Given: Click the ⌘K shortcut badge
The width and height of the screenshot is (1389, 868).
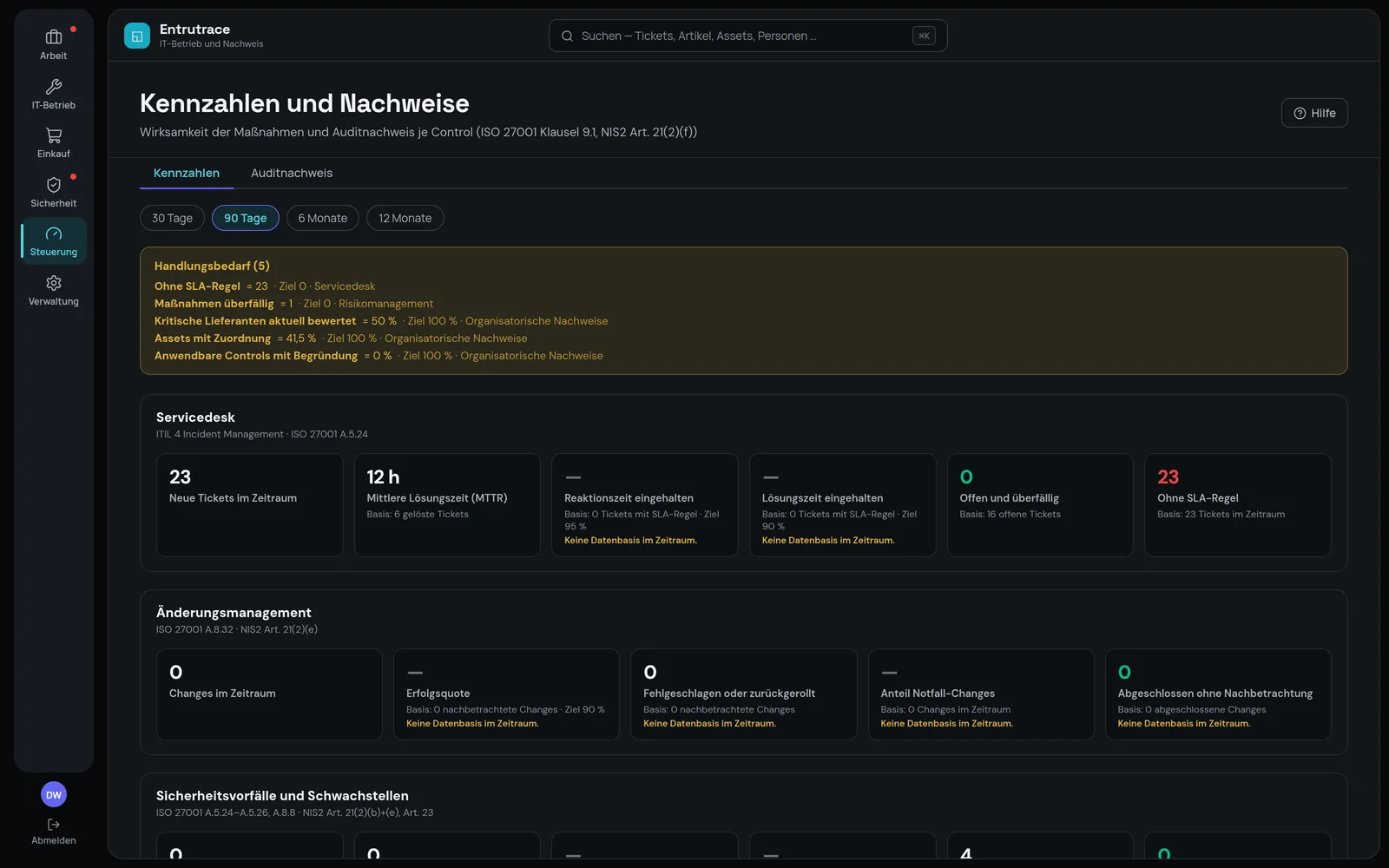Looking at the screenshot, I should (924, 36).
